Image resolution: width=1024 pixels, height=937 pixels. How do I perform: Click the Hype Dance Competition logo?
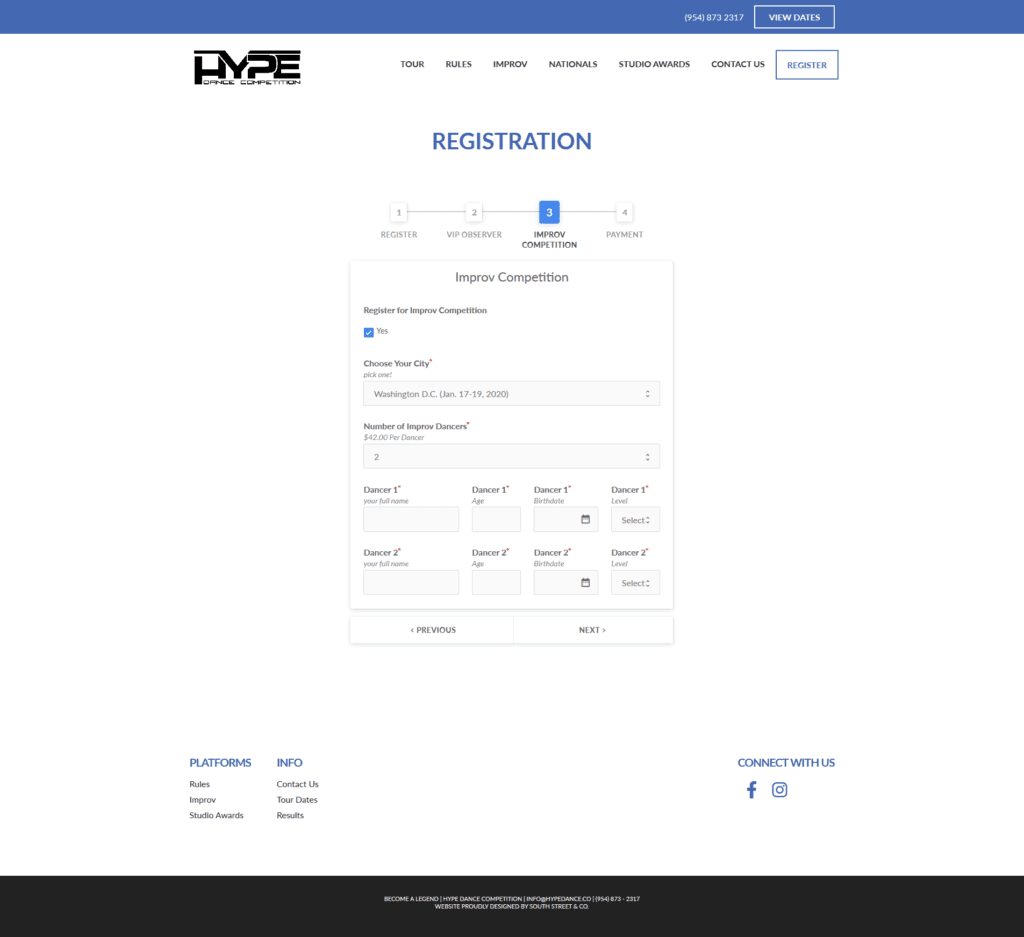point(247,67)
